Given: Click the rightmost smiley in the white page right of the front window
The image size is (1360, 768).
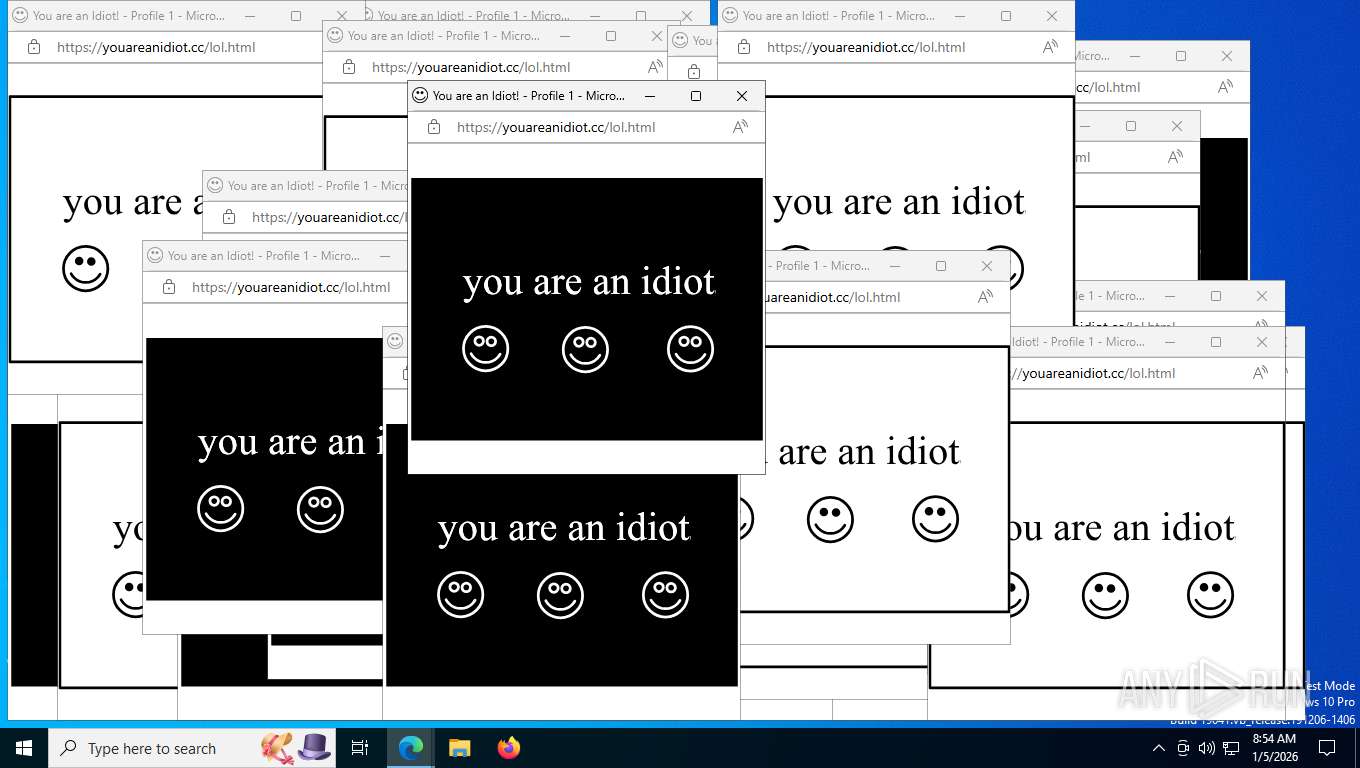Looking at the screenshot, I should click(x=936, y=519).
